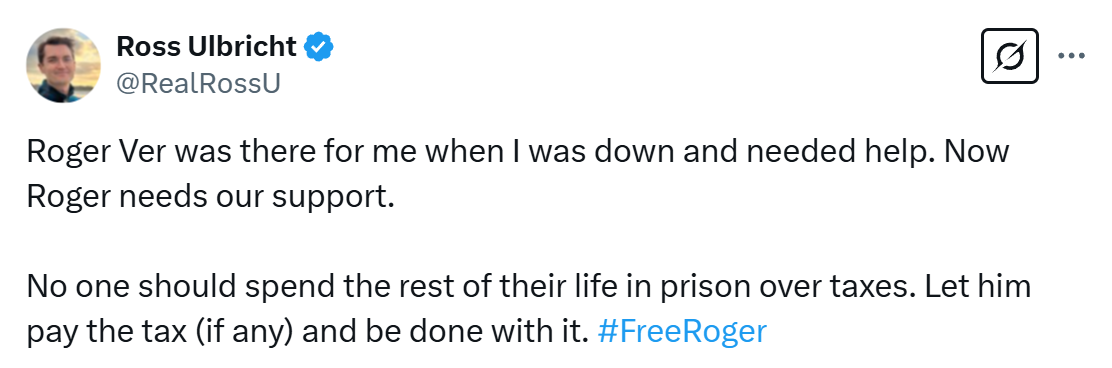Viewport: 1112px width, 368px height.
Task: Follow the #FreeRoger hashtag link
Action: 682,331
